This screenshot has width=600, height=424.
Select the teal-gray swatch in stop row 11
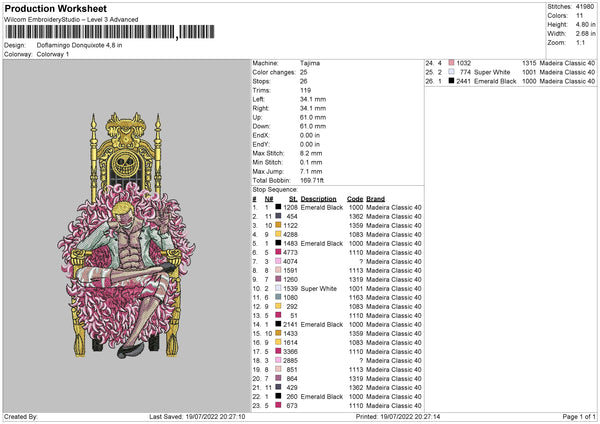click(x=278, y=297)
